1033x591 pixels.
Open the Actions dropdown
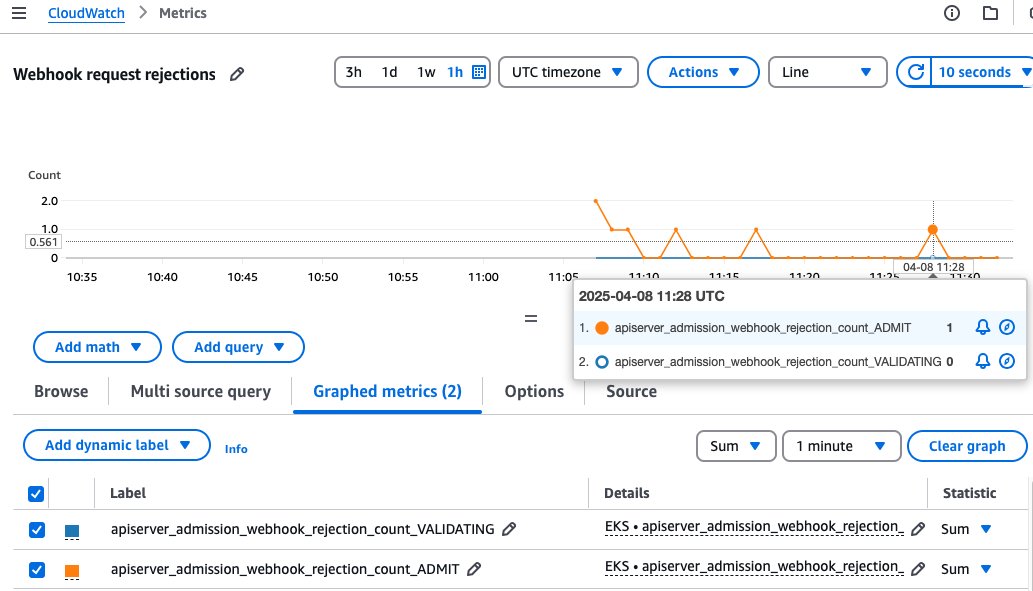[703, 72]
